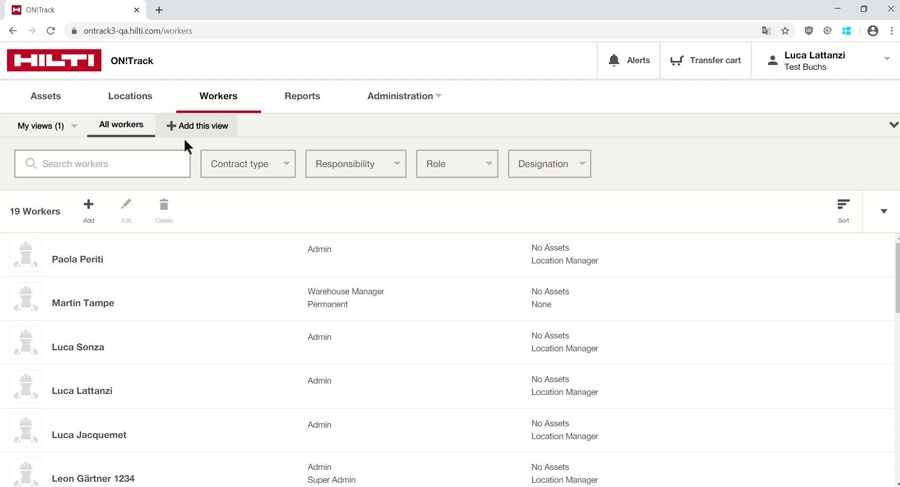Open the Transfer cart
This screenshot has width=900, height=487.
coord(705,60)
